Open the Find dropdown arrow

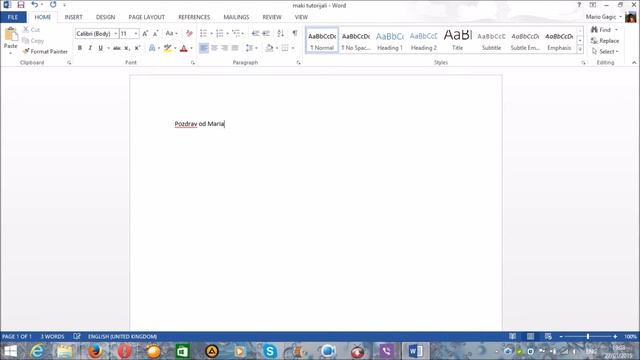coord(617,30)
